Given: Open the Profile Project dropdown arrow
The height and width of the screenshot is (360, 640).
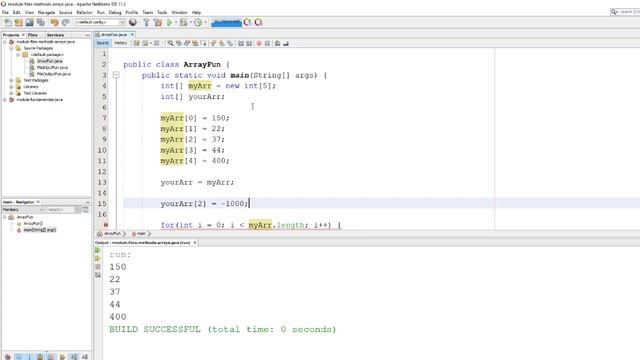Looking at the screenshot, I should click(x=205, y=22).
